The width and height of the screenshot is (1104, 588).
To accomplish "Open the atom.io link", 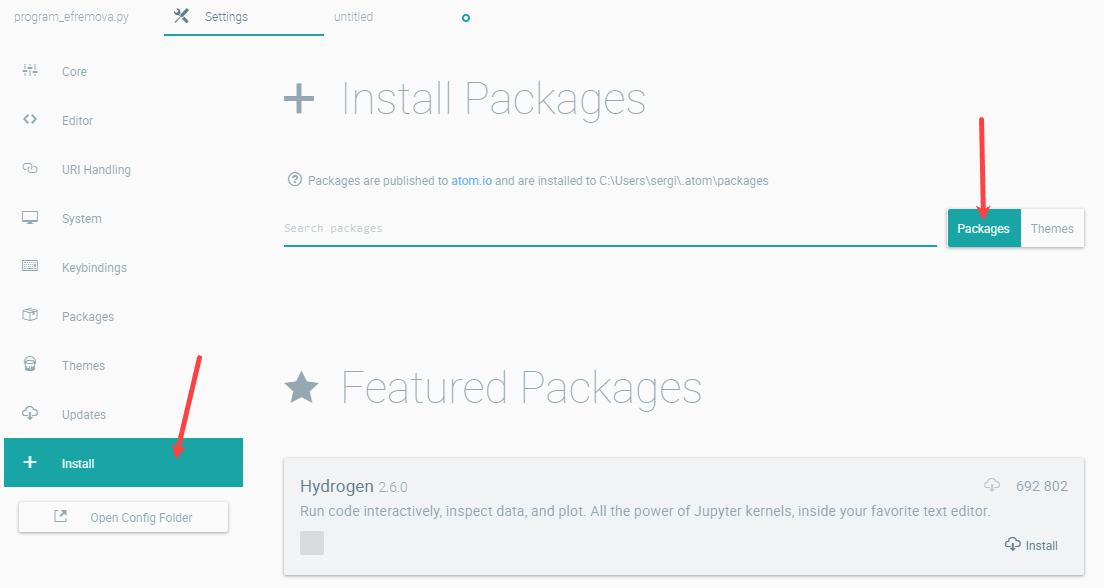I will (472, 180).
